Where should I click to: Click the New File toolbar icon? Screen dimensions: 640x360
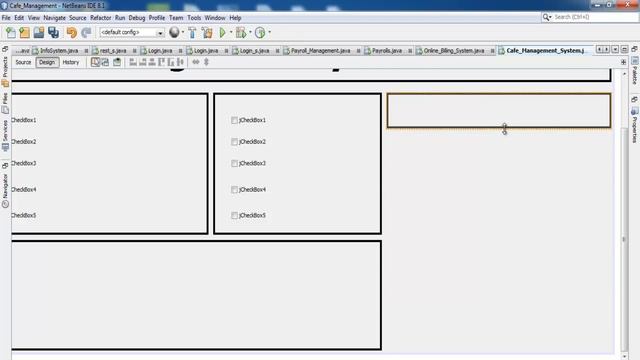pos(11,33)
